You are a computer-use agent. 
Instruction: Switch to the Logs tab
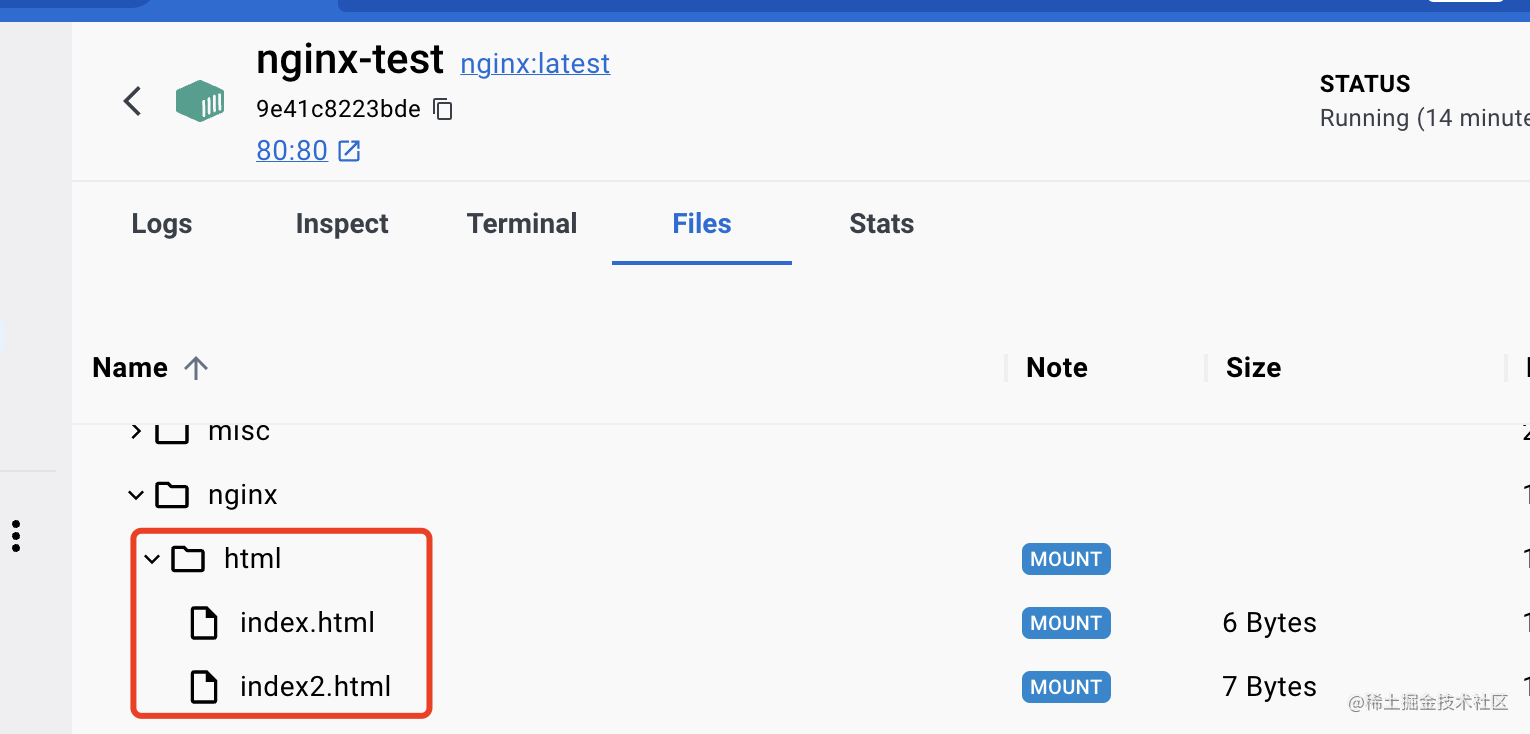click(161, 224)
